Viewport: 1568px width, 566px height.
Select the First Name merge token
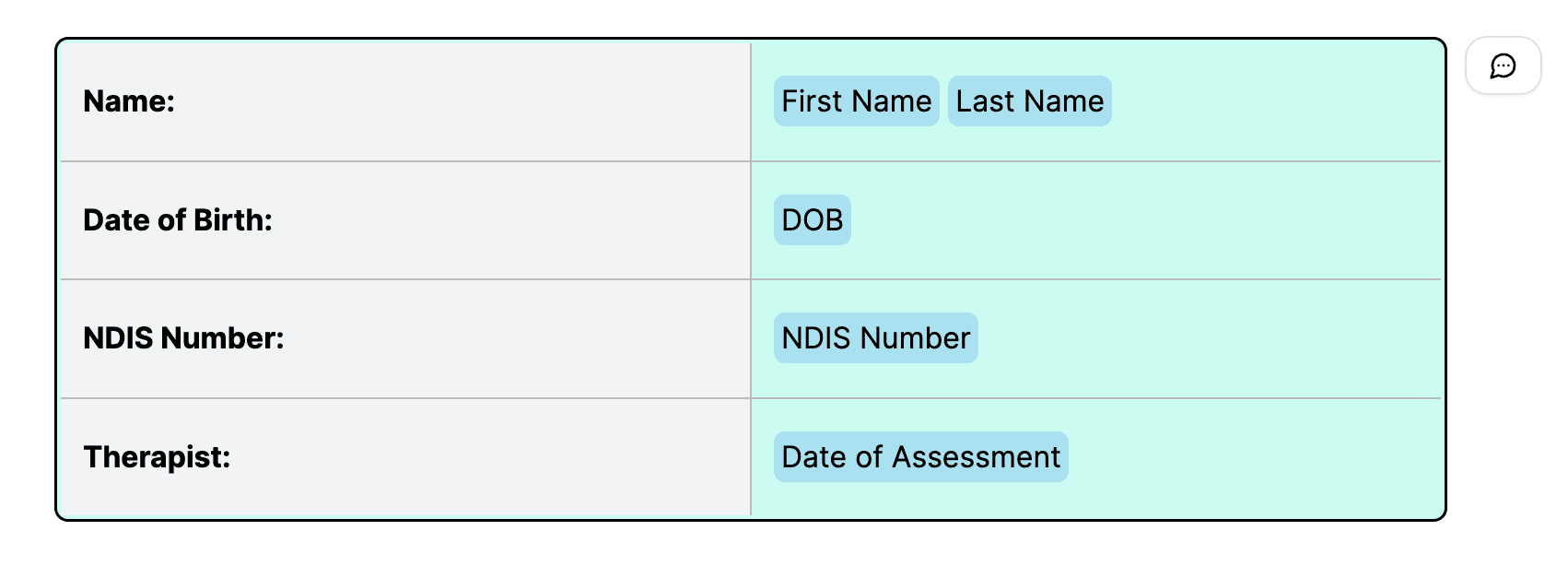coord(855,101)
